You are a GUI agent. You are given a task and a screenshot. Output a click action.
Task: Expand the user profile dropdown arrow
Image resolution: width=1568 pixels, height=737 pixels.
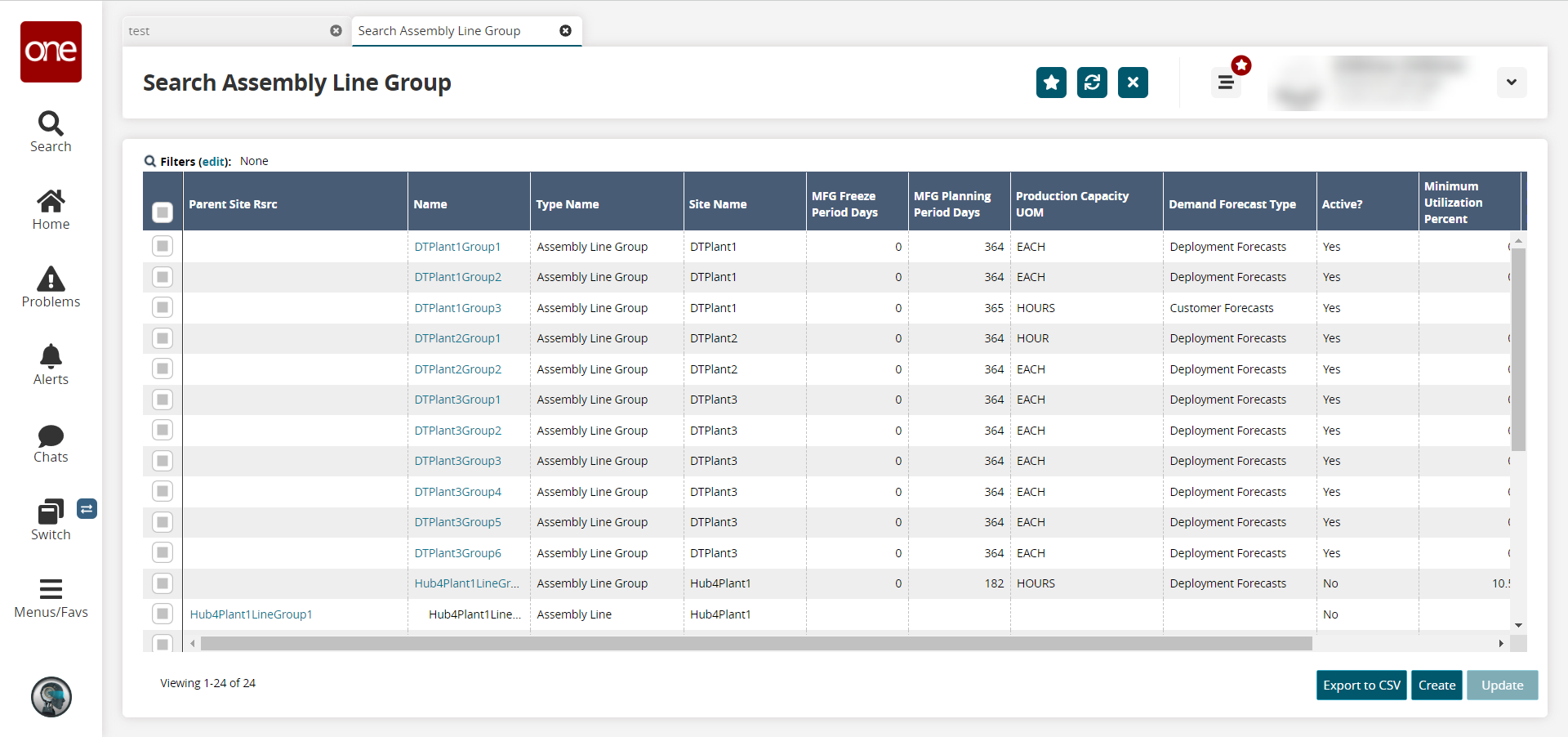click(1511, 83)
